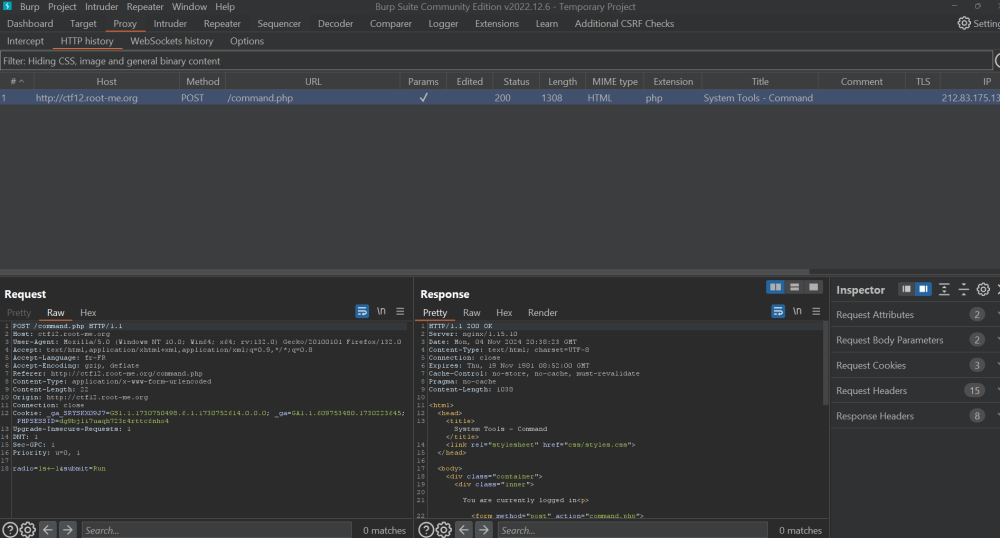1000x538 pixels.
Task: Open the Proxy Options sub-tab
Action: [x=247, y=41]
